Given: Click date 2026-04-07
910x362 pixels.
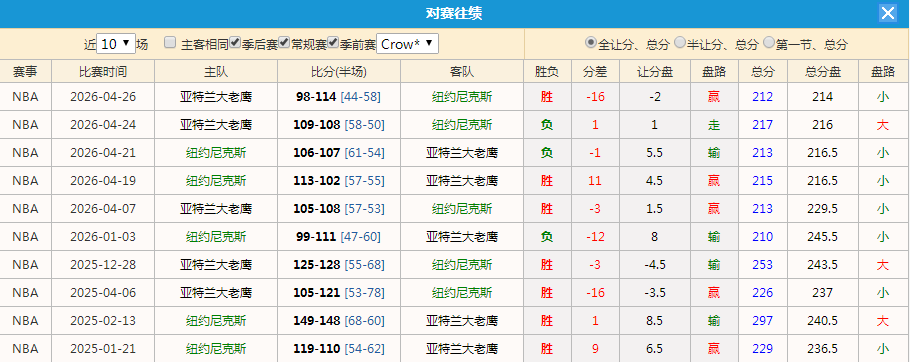Looking at the screenshot, I should tap(103, 208).
